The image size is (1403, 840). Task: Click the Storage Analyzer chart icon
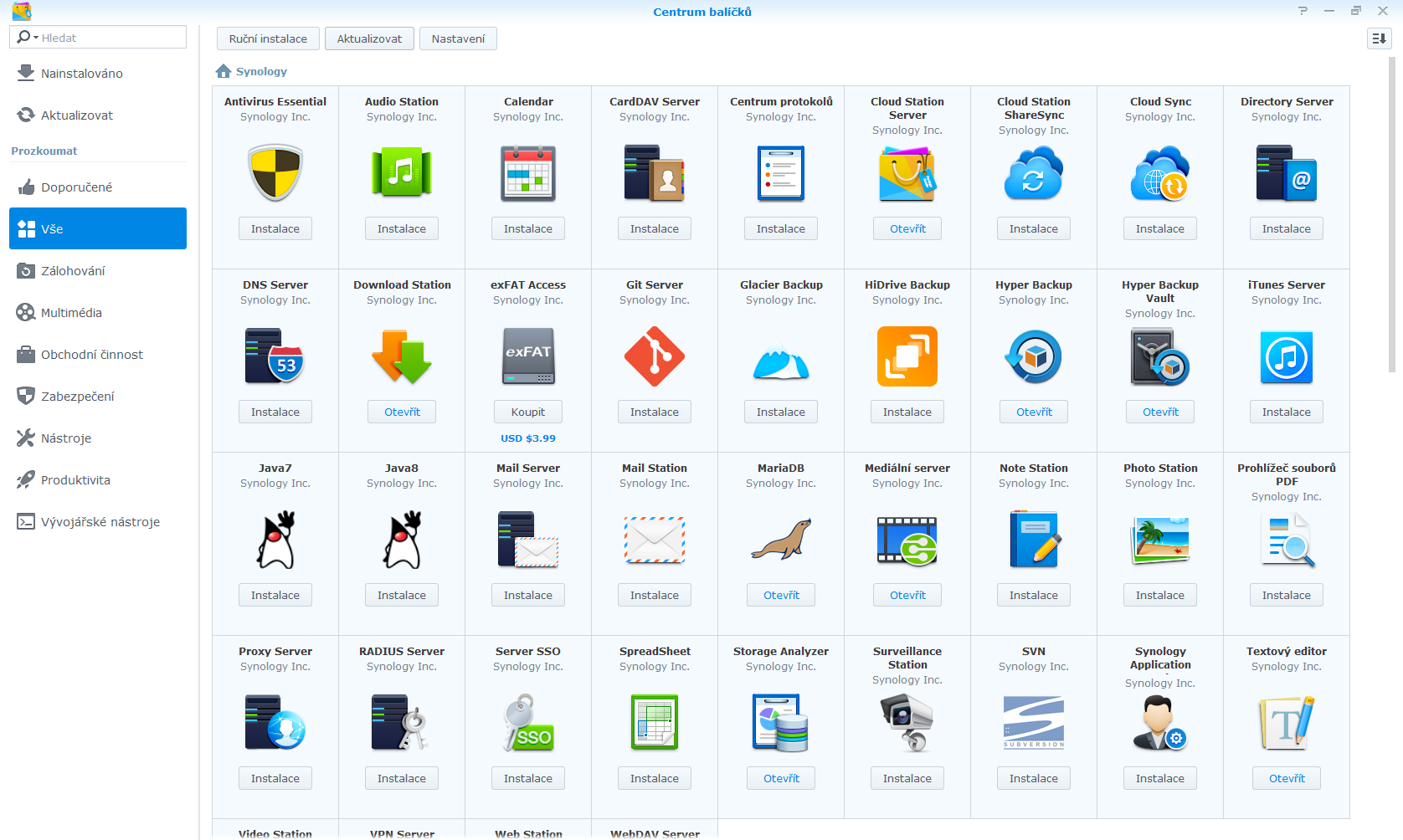781,723
